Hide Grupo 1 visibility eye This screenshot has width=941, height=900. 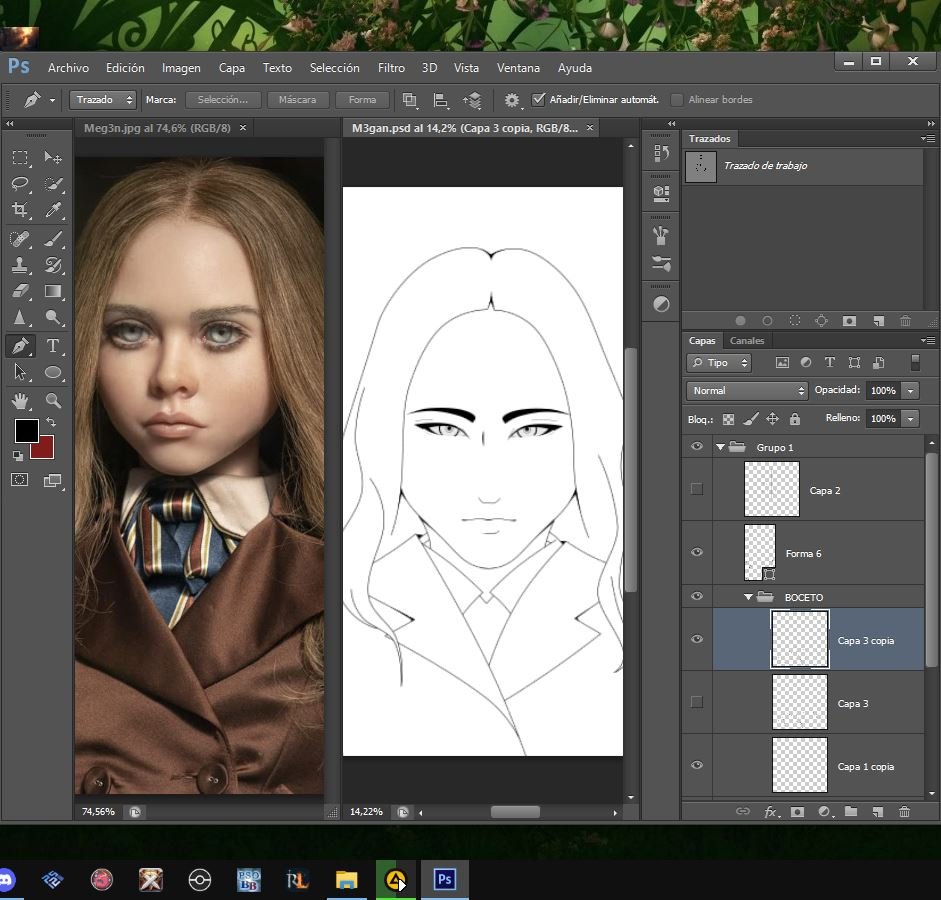[697, 447]
